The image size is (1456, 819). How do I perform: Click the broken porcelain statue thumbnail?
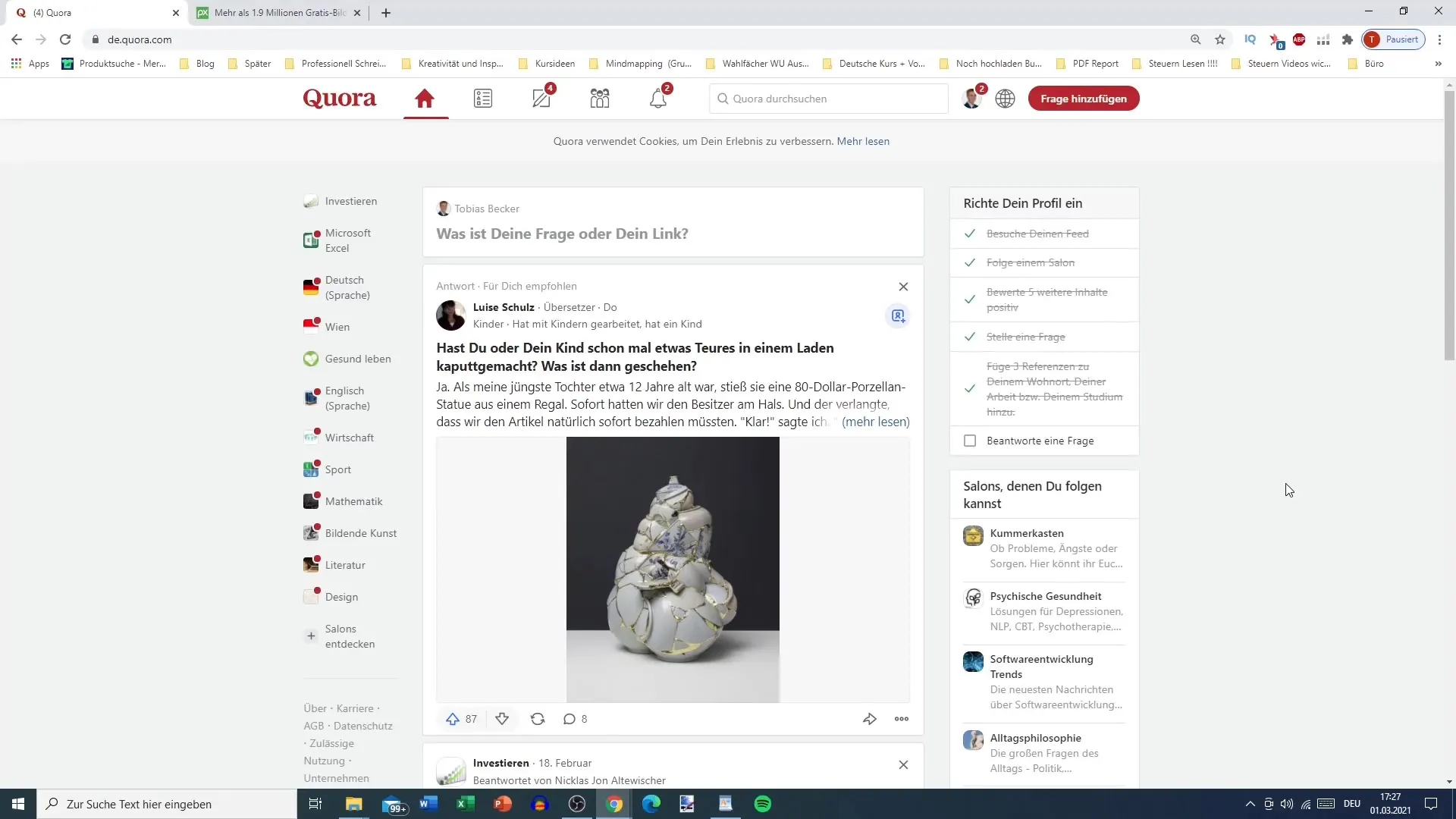point(673,569)
